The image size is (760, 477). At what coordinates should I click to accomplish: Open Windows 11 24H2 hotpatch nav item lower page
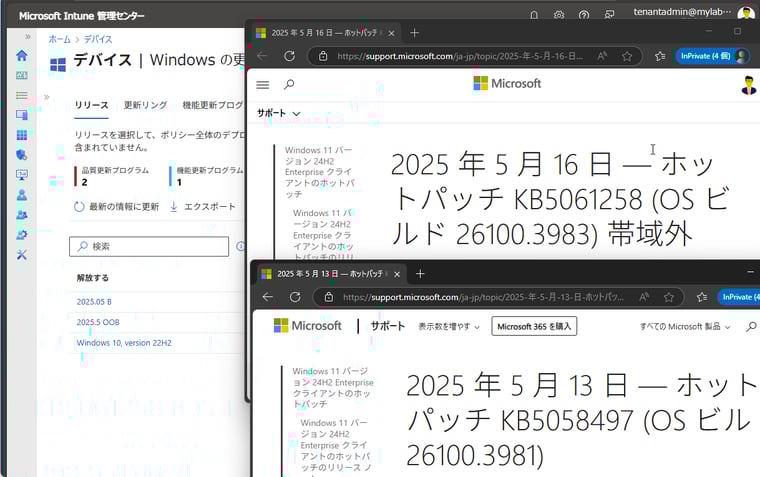(x=332, y=387)
